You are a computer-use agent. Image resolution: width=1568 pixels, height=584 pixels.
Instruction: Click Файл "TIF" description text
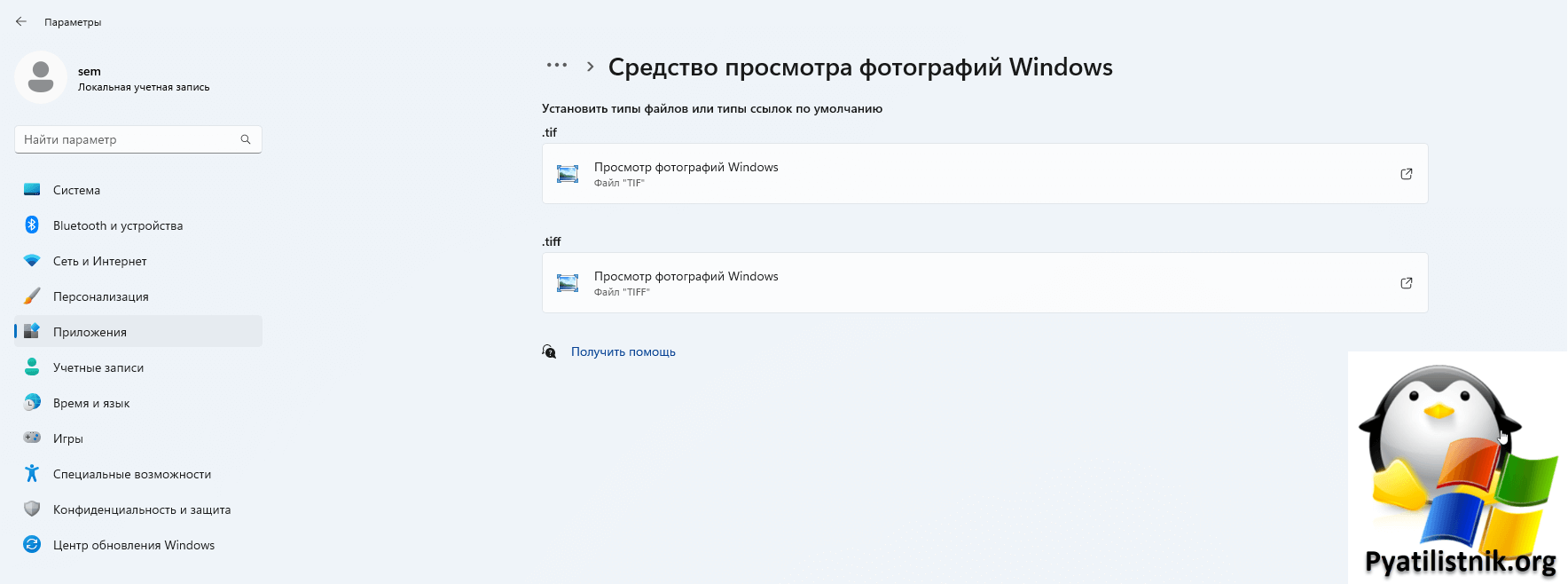point(619,183)
